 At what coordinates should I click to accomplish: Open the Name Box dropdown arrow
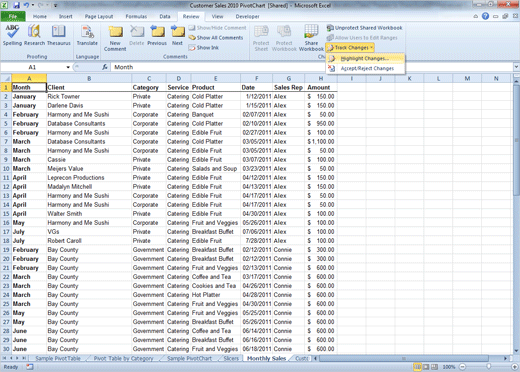point(68,67)
